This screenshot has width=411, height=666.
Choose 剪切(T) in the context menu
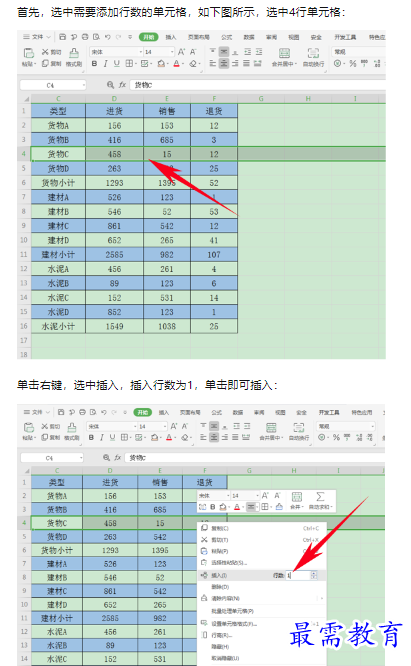tap(220, 539)
